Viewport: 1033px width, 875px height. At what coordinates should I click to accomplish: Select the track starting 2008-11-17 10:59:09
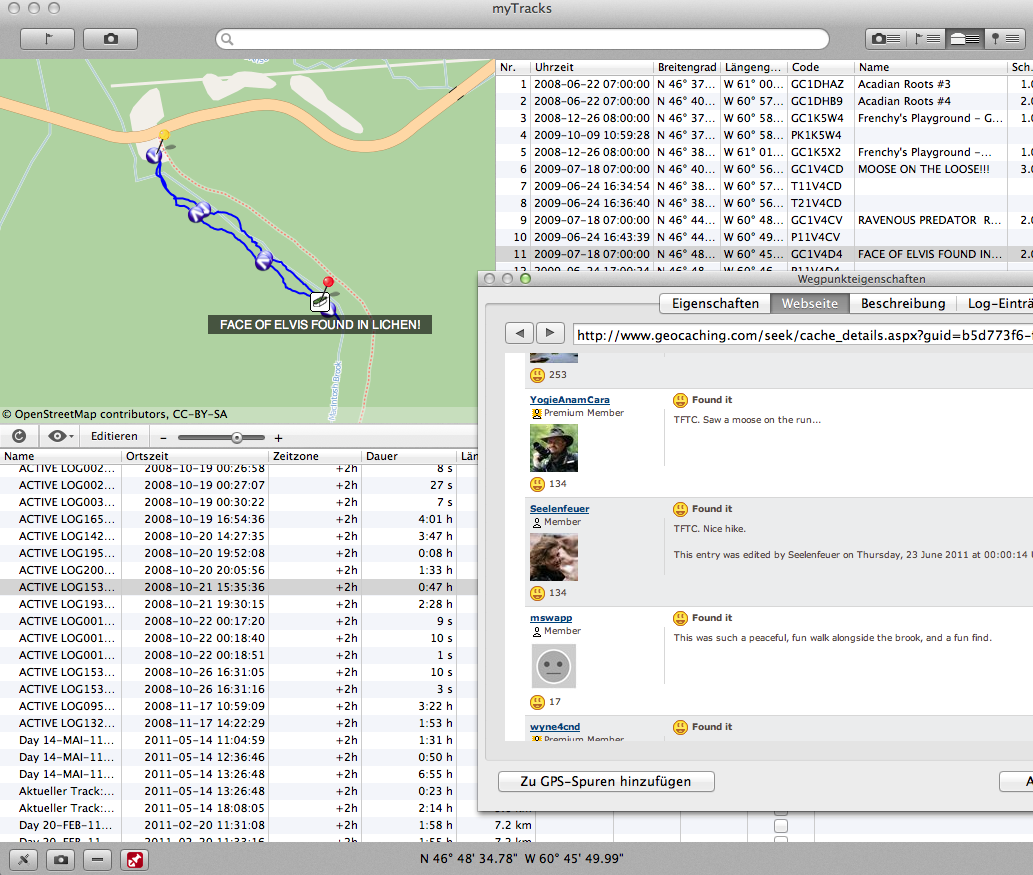click(238, 706)
